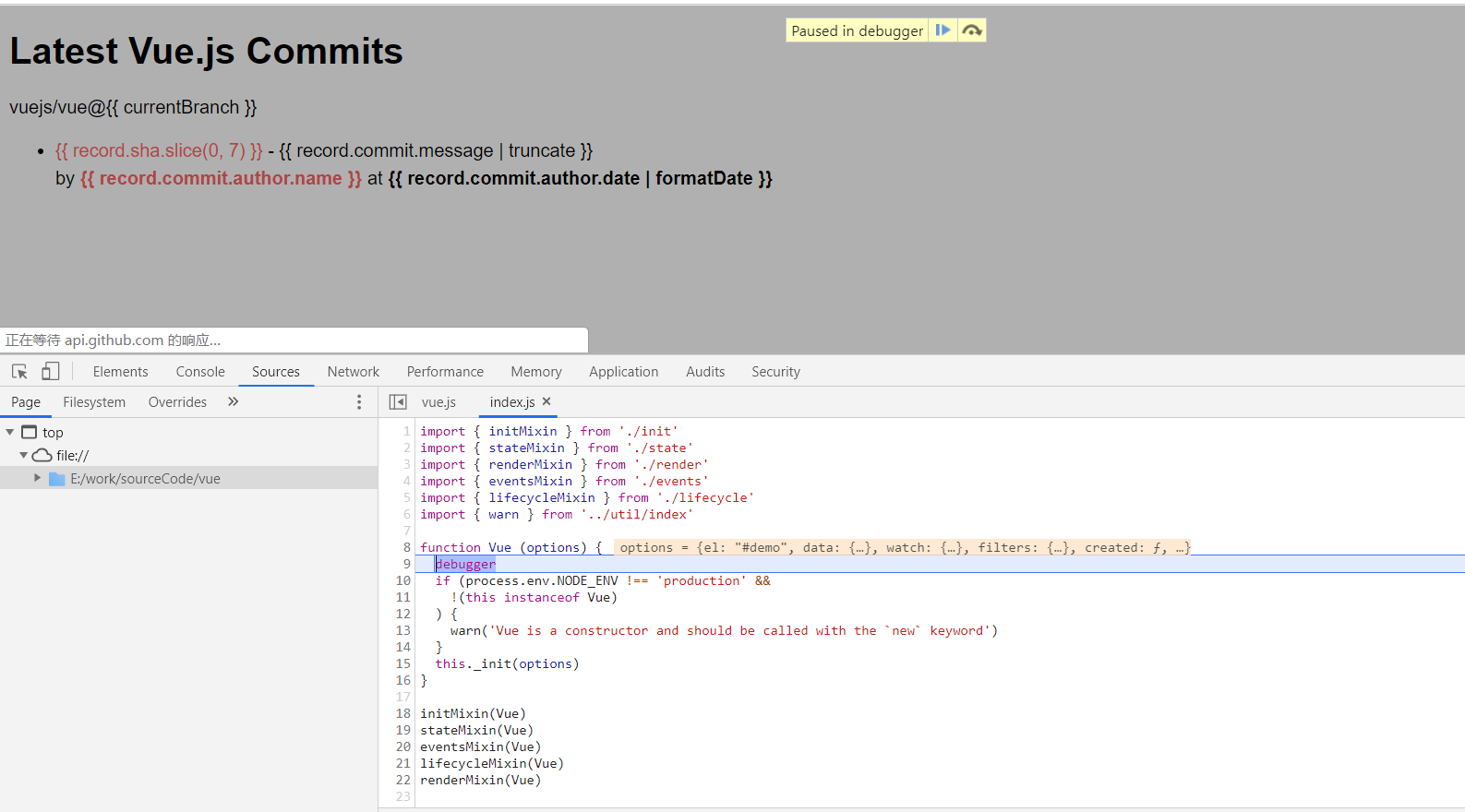Select the top frame item

click(53, 432)
